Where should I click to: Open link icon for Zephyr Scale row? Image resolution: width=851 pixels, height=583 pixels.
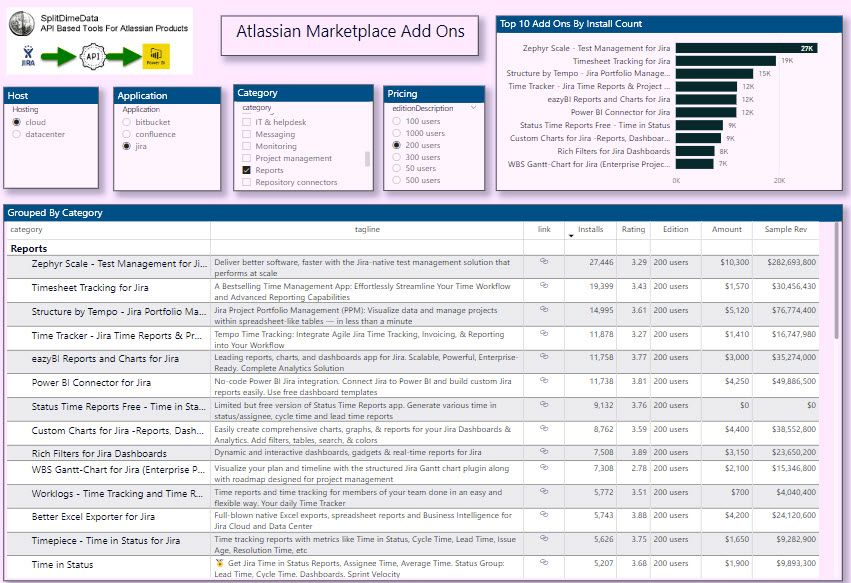(544, 262)
